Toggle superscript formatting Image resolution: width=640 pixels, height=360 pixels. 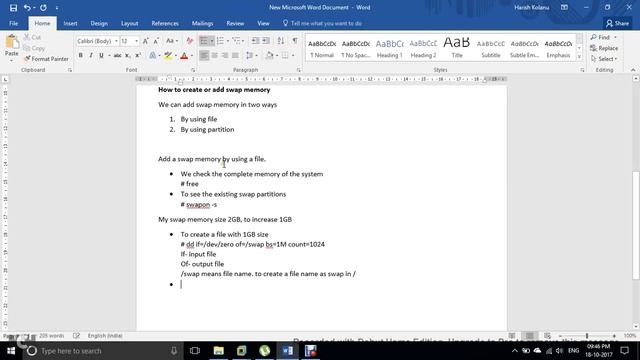pyautogui.click(x=138, y=56)
